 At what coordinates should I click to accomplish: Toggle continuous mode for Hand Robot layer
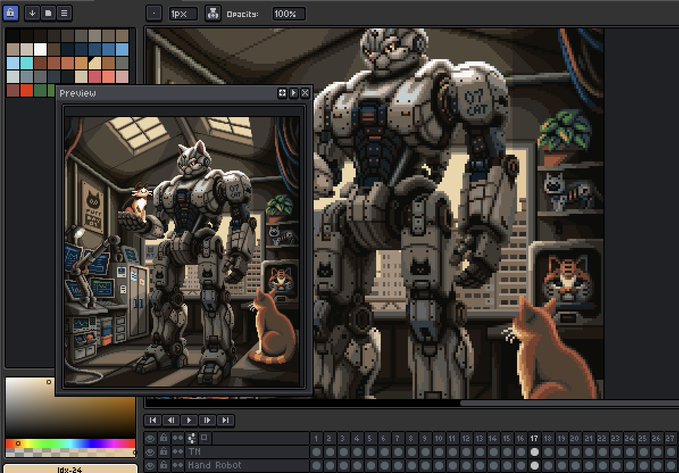178,465
